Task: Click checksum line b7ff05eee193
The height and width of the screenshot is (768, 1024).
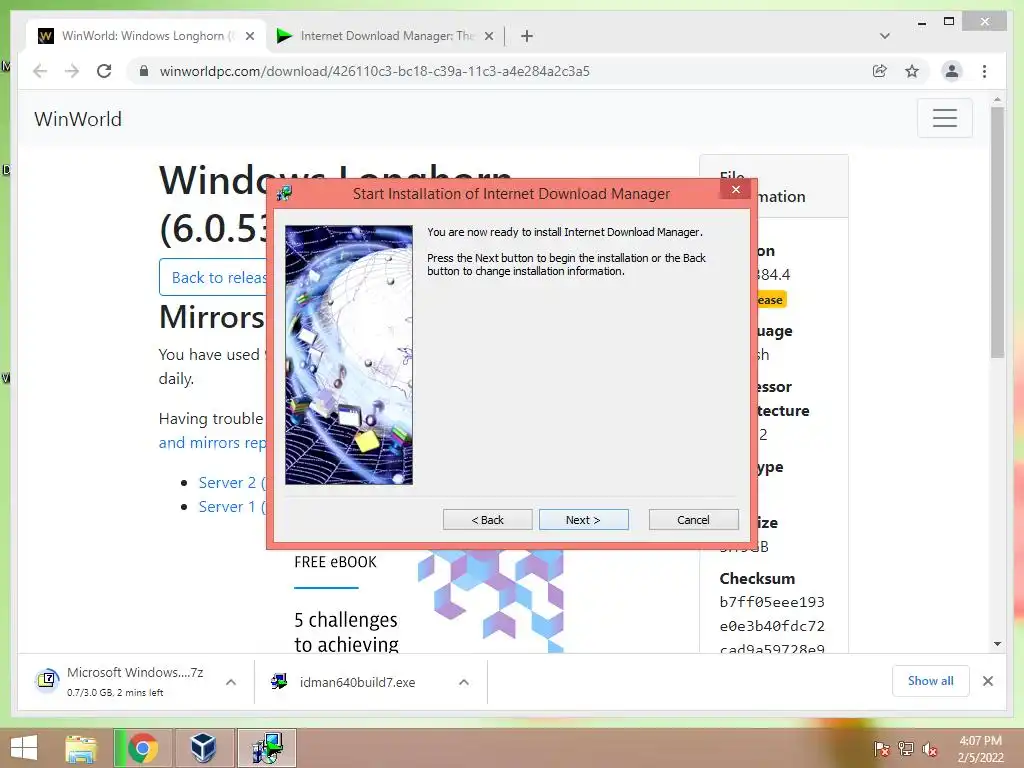Action: (772, 602)
